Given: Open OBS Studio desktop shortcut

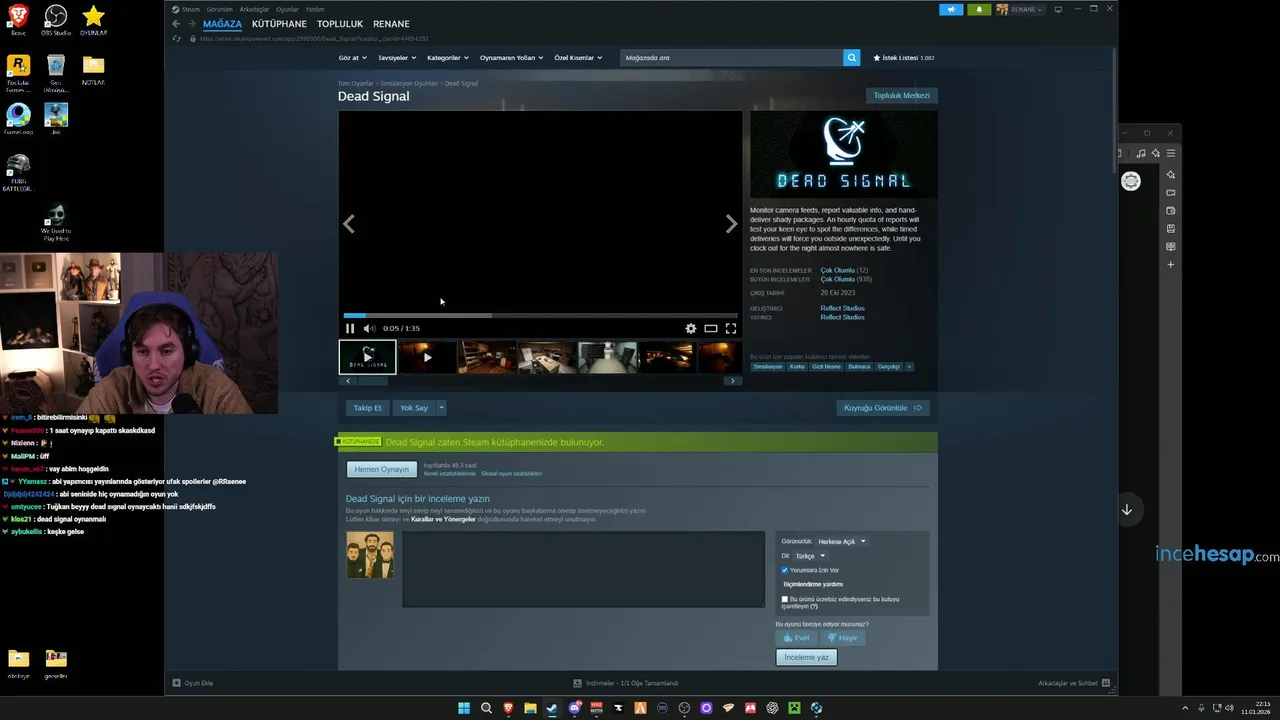Looking at the screenshot, I should pos(56,20).
